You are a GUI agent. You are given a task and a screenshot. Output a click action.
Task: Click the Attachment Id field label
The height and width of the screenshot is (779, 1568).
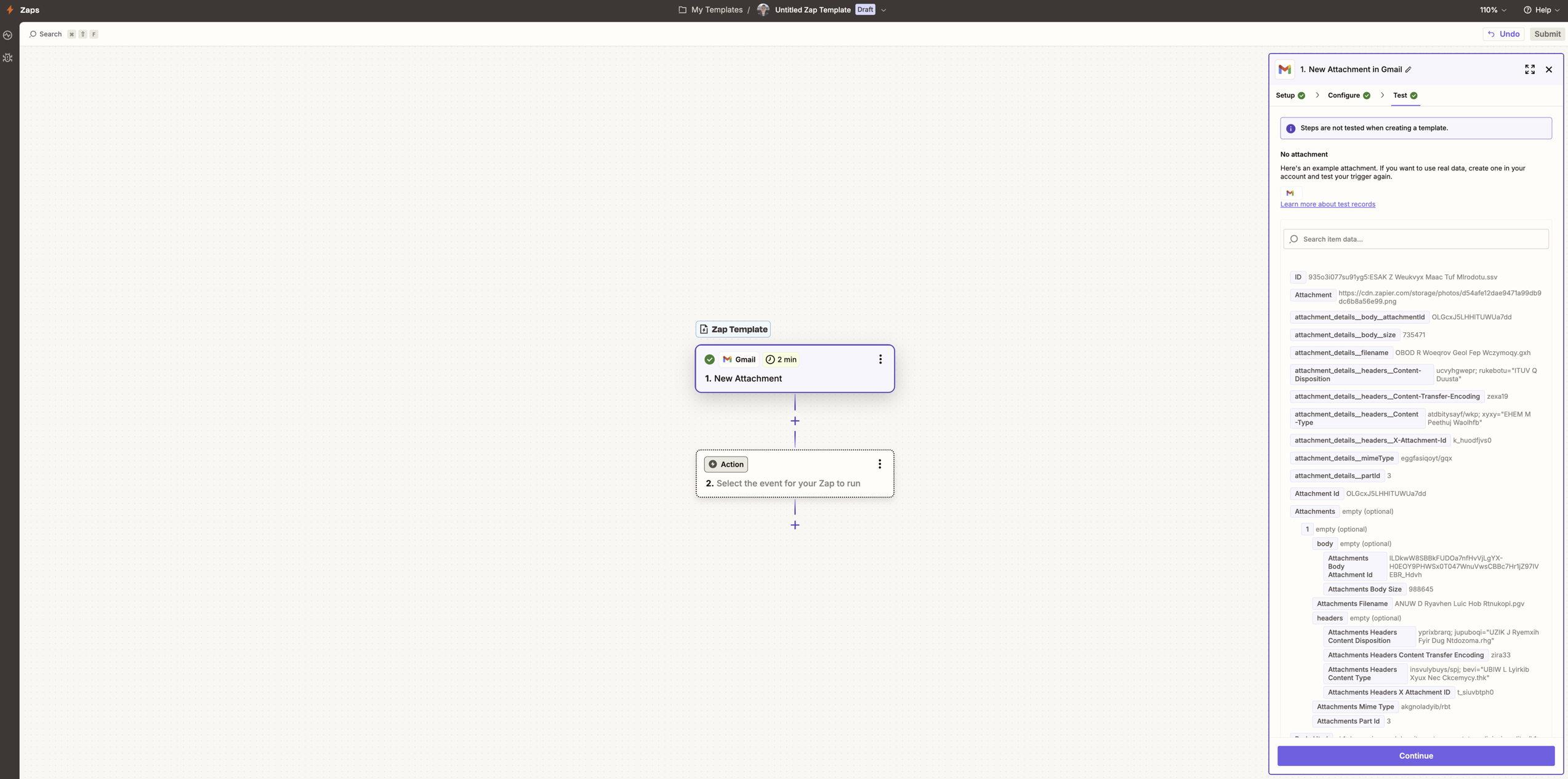point(1316,494)
